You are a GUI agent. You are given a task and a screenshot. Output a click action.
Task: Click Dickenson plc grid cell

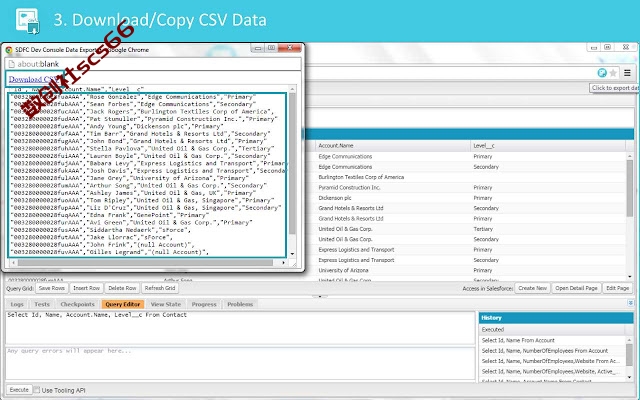[392, 198]
